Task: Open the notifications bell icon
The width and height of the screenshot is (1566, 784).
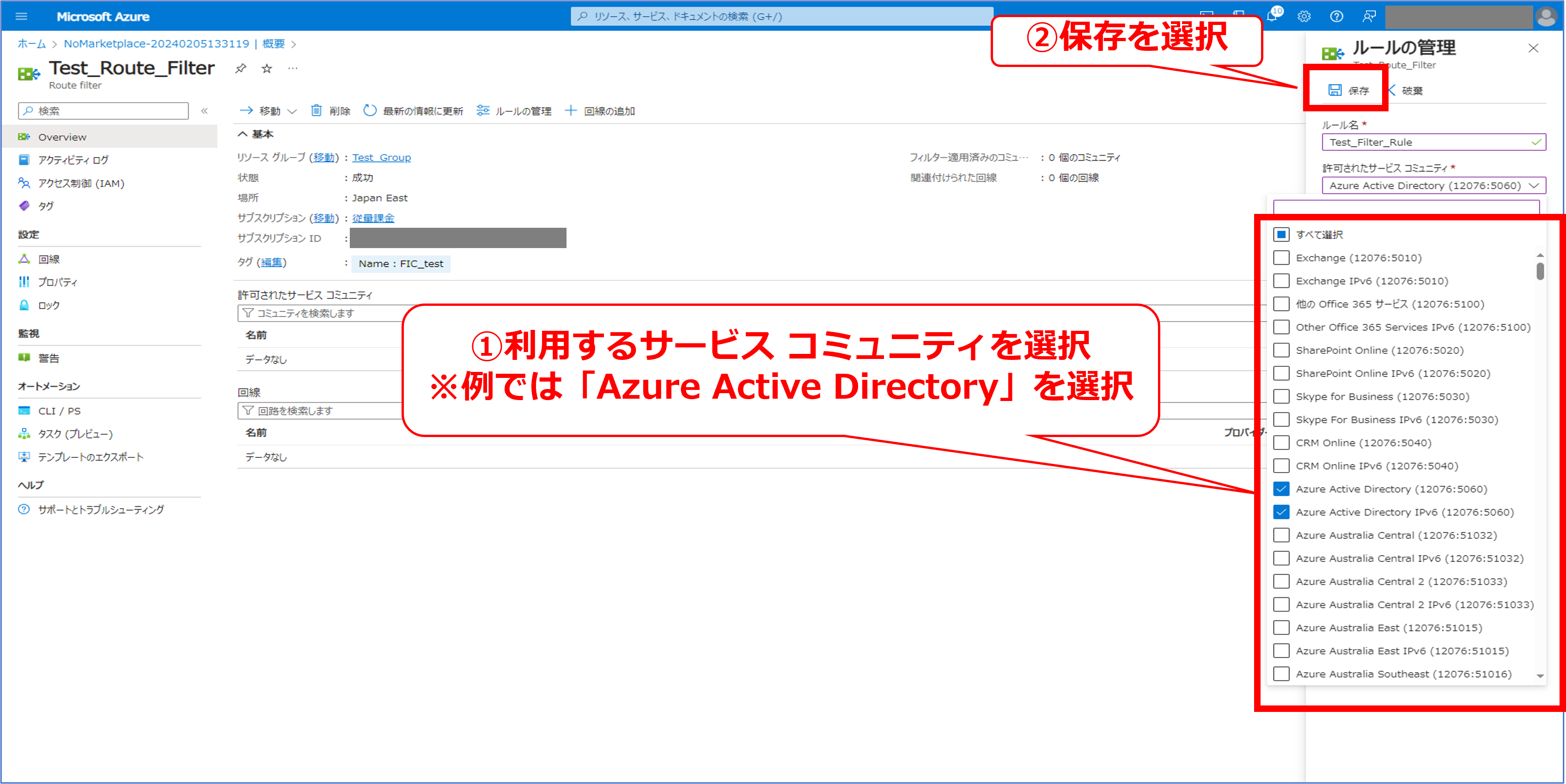Action: (x=1271, y=17)
